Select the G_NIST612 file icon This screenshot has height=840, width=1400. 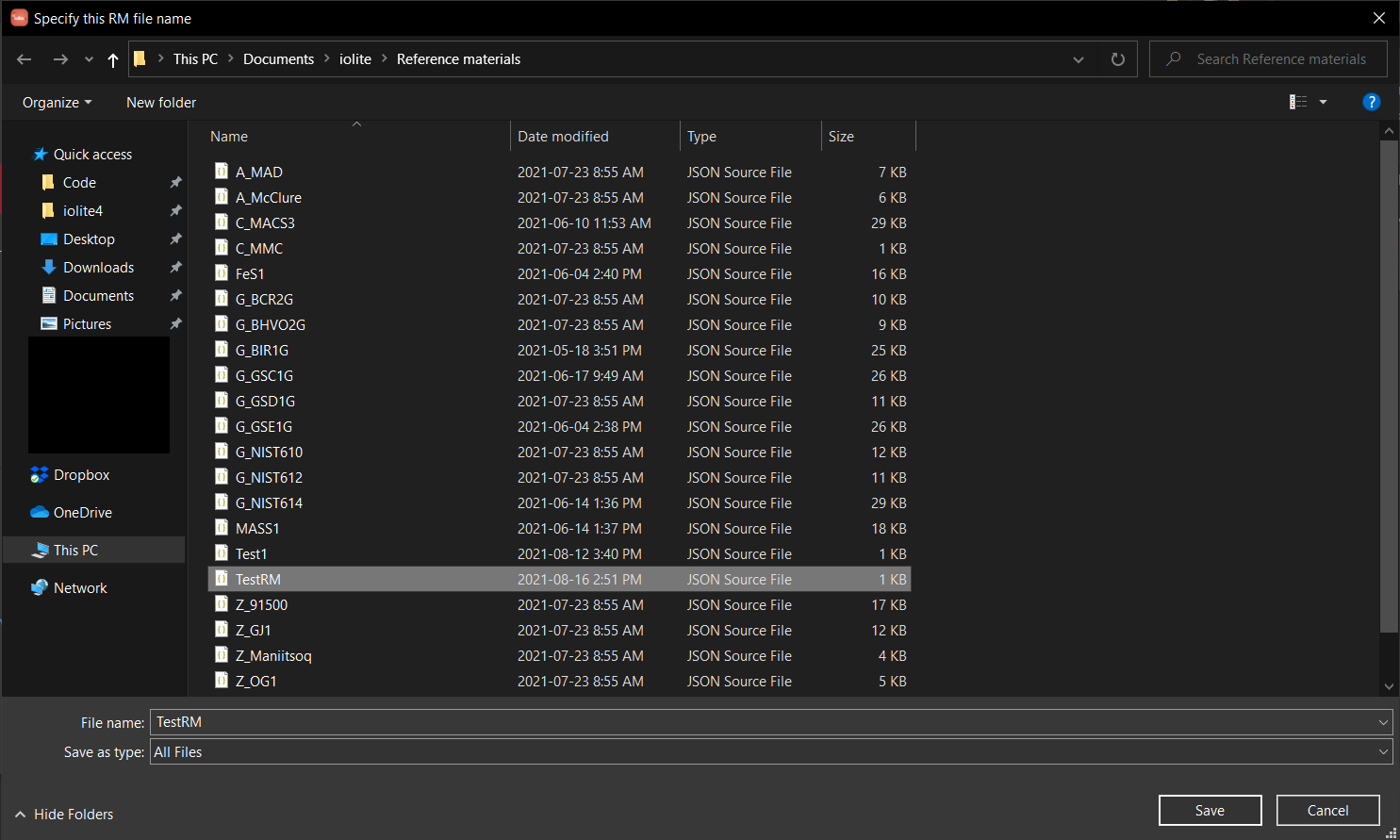click(222, 476)
